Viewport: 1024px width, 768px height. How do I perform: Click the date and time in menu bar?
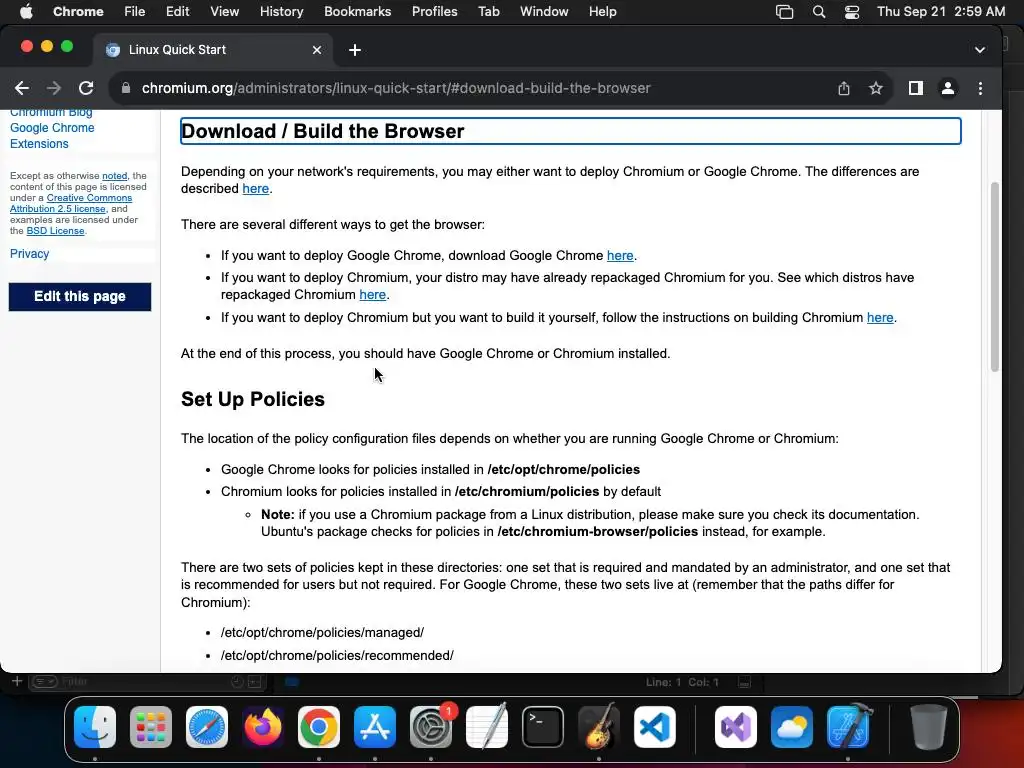tap(940, 12)
